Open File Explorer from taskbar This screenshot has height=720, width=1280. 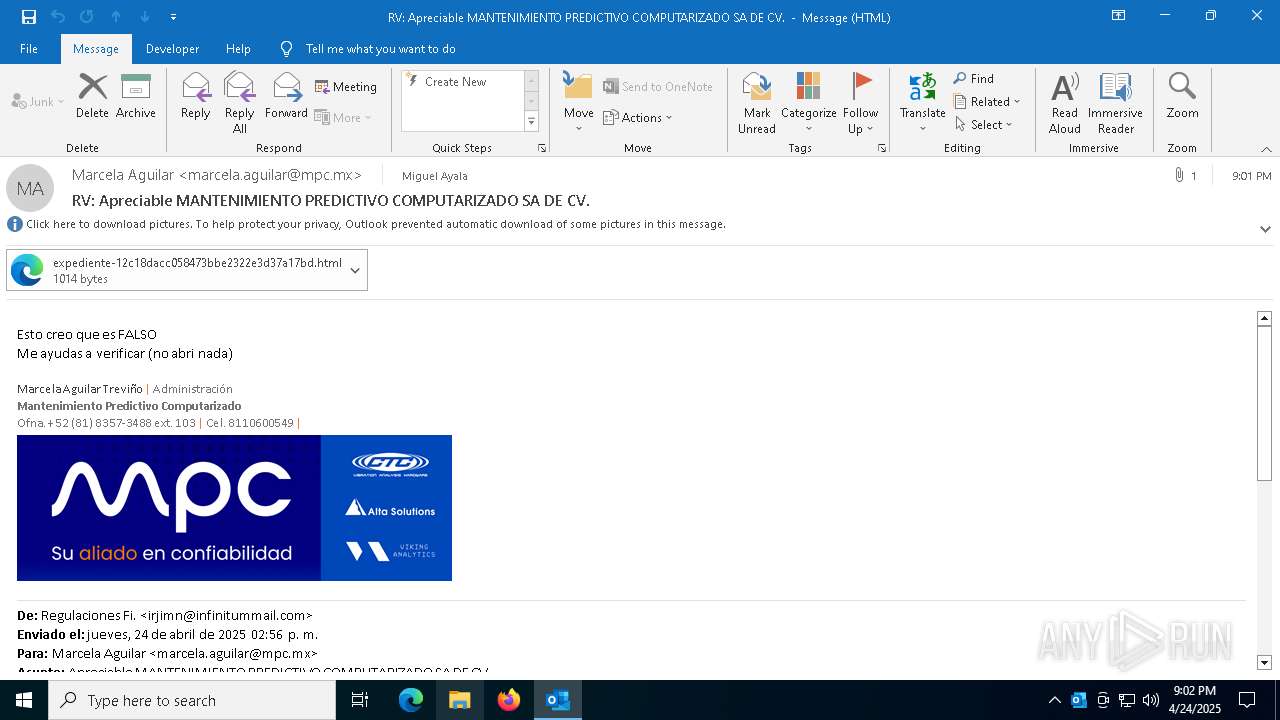coord(460,700)
